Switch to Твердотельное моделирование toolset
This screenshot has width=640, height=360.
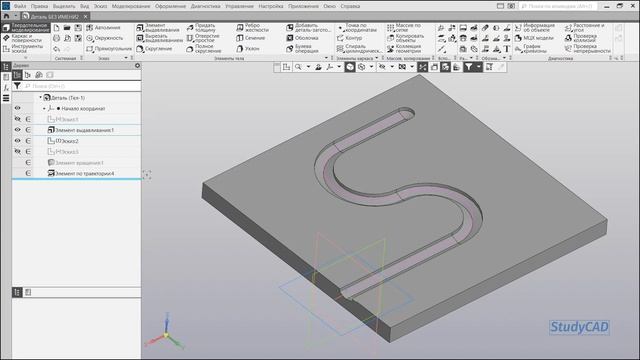[25, 27]
